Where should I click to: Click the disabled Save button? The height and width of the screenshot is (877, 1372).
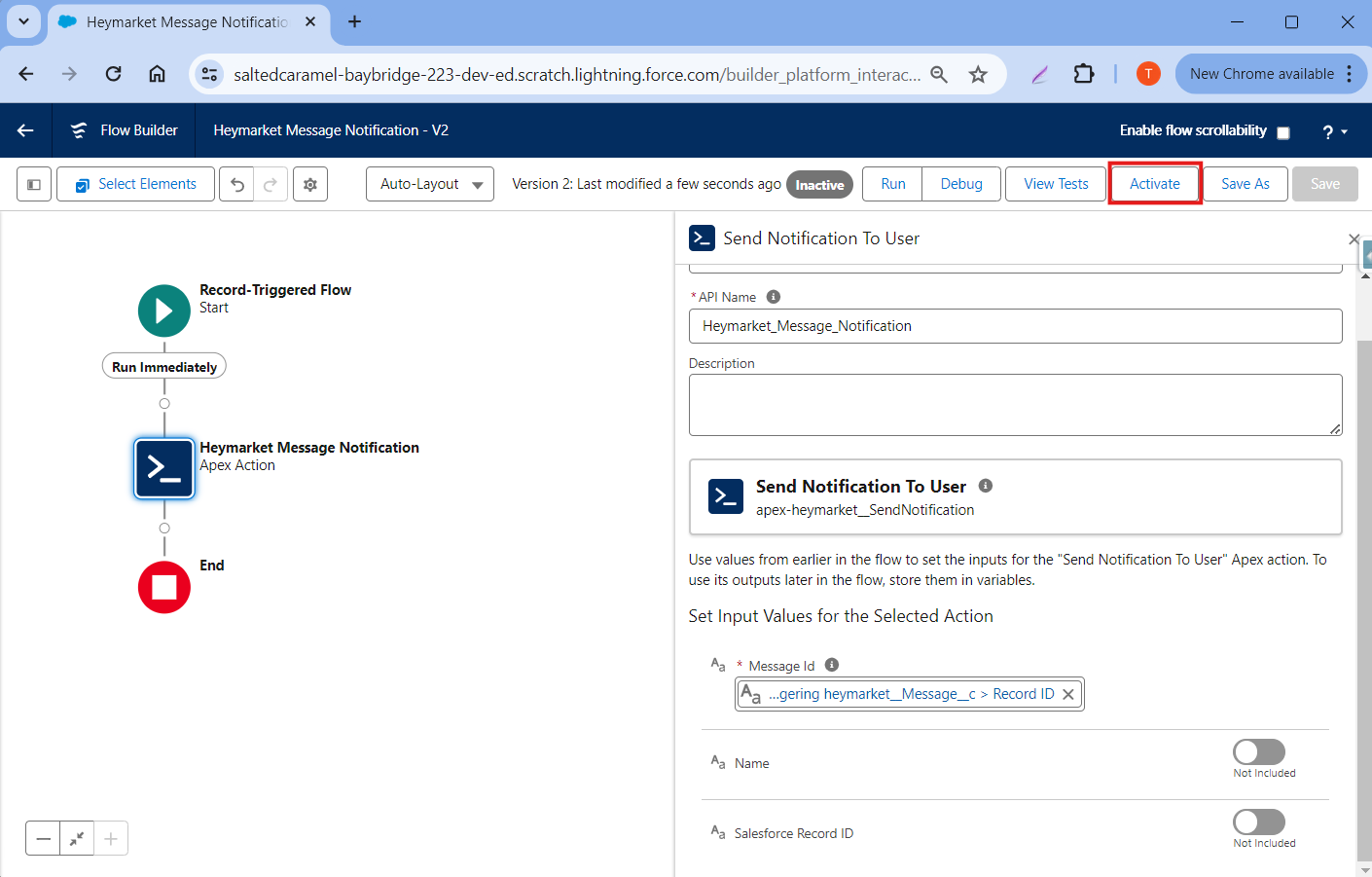[x=1324, y=184]
